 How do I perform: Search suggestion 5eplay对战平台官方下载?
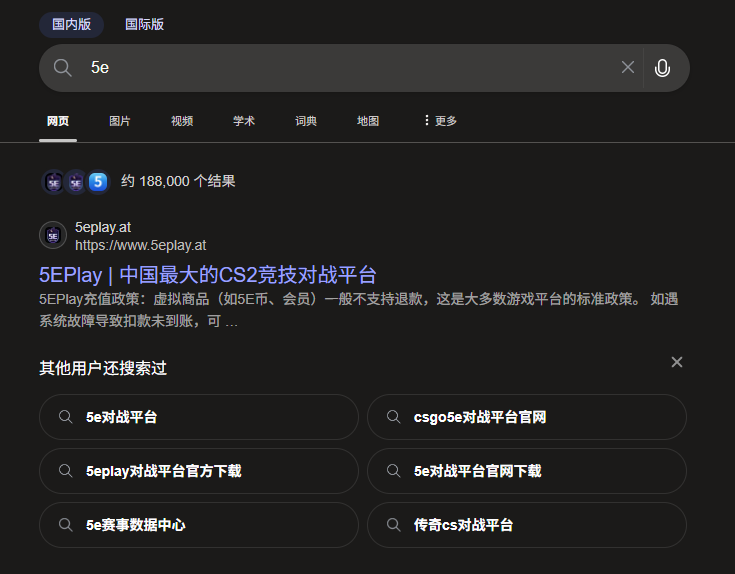(x=199, y=471)
